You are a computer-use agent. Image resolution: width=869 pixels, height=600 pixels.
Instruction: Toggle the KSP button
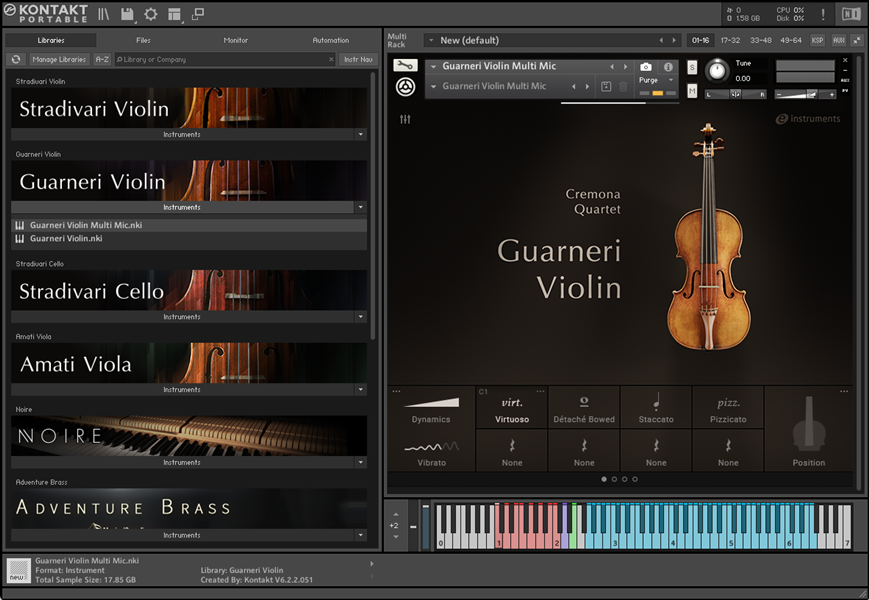(817, 40)
